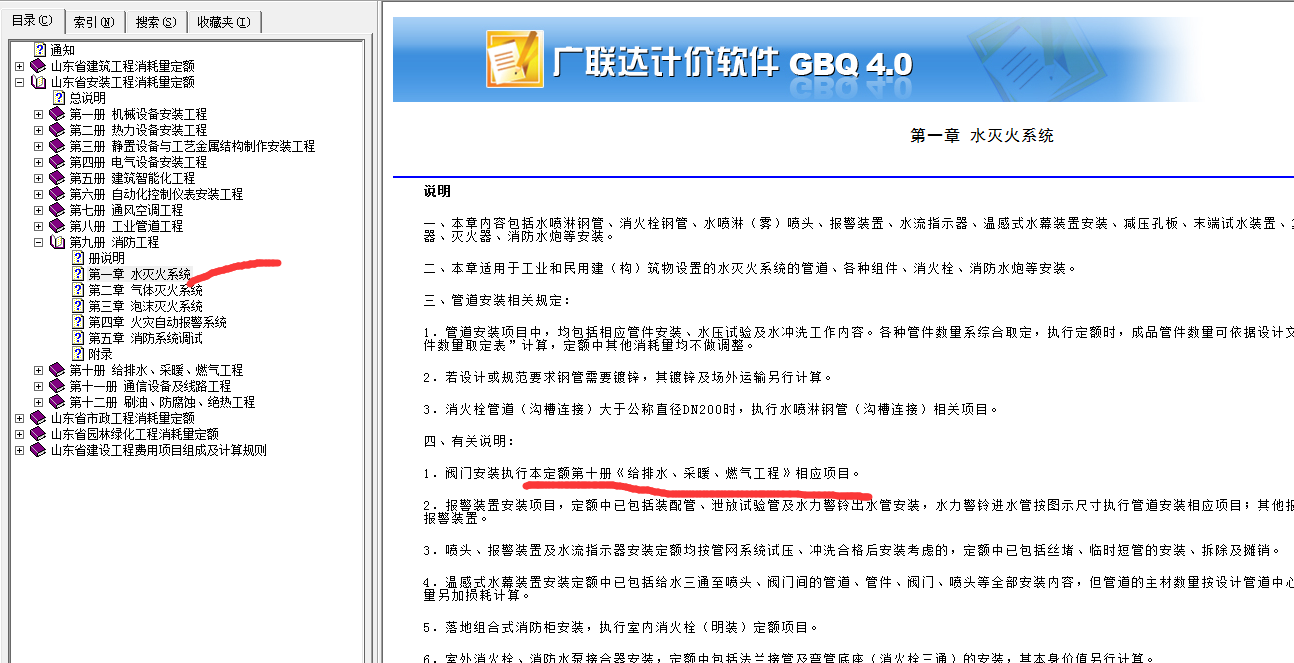Click the book icon of 第三册 静置设备
The height and width of the screenshot is (663, 1294).
pyautogui.click(x=57, y=146)
